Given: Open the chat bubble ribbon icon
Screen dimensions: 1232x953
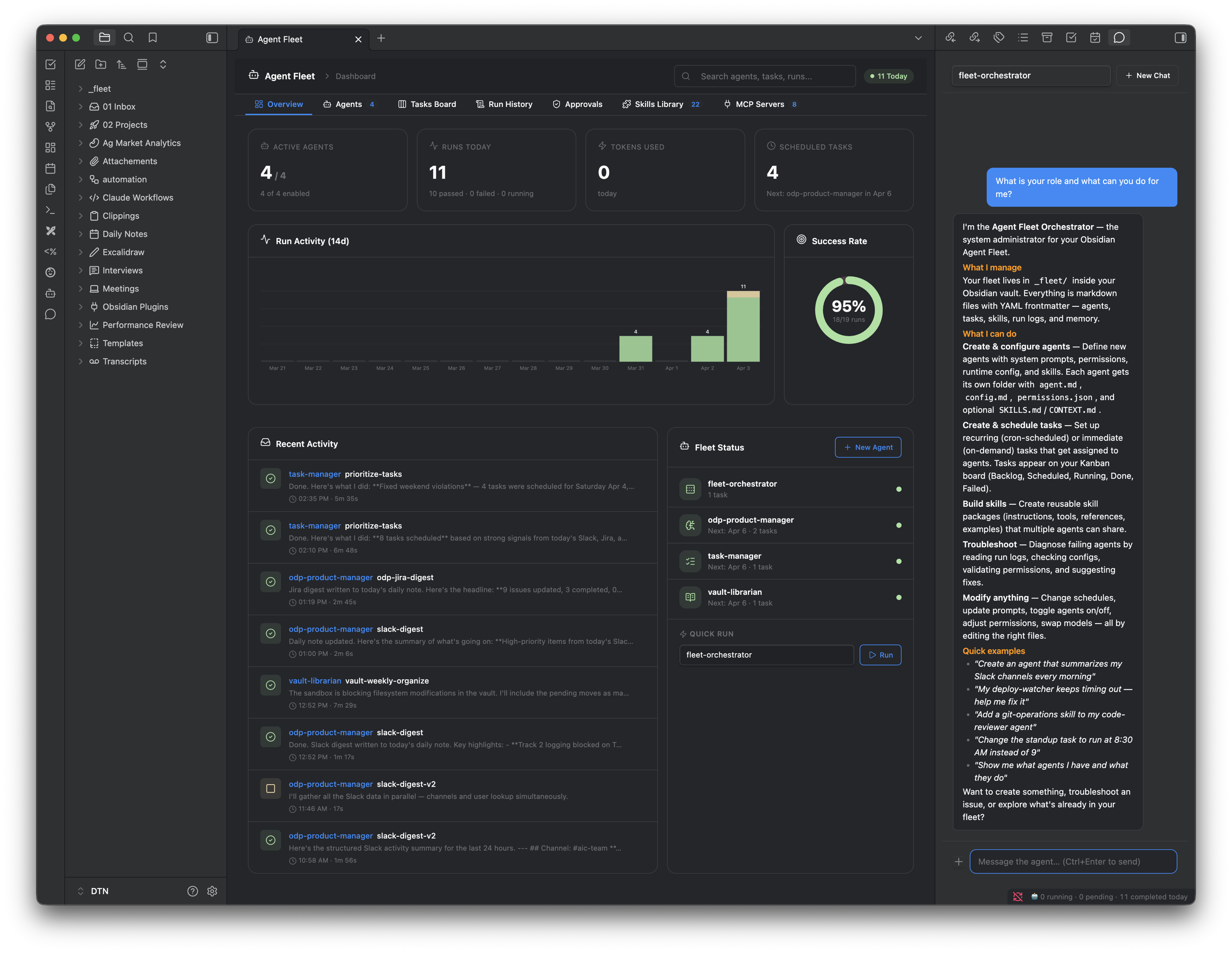Looking at the screenshot, I should click(x=50, y=314).
